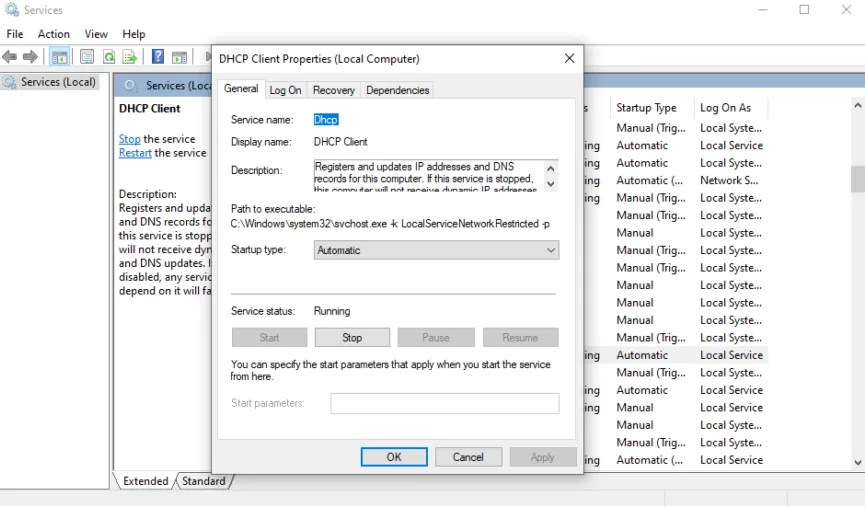The width and height of the screenshot is (865, 506).
Task: Close the DHCP Client Properties dialog
Action: (569, 58)
